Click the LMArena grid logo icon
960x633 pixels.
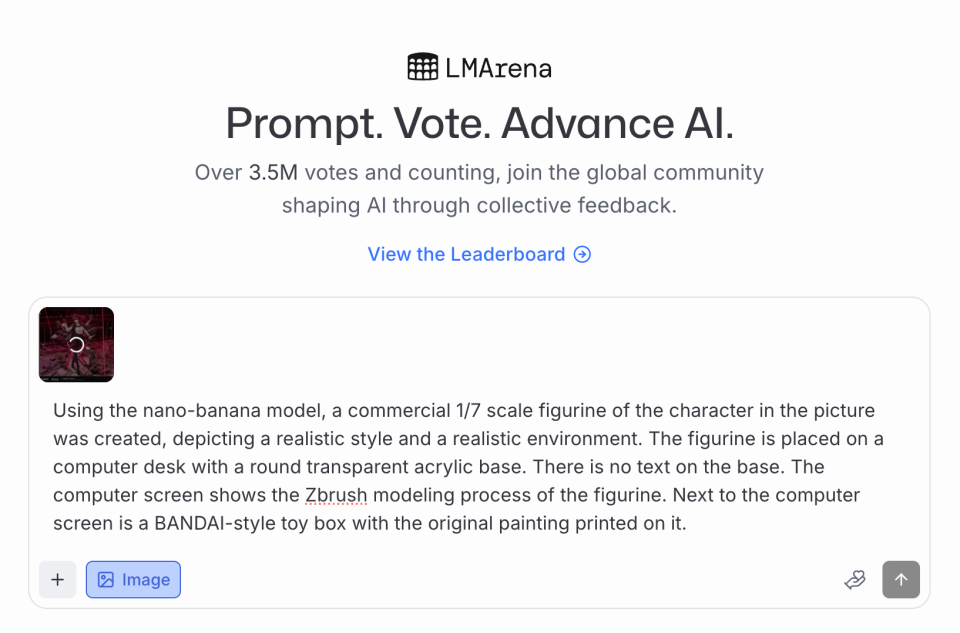(x=423, y=67)
